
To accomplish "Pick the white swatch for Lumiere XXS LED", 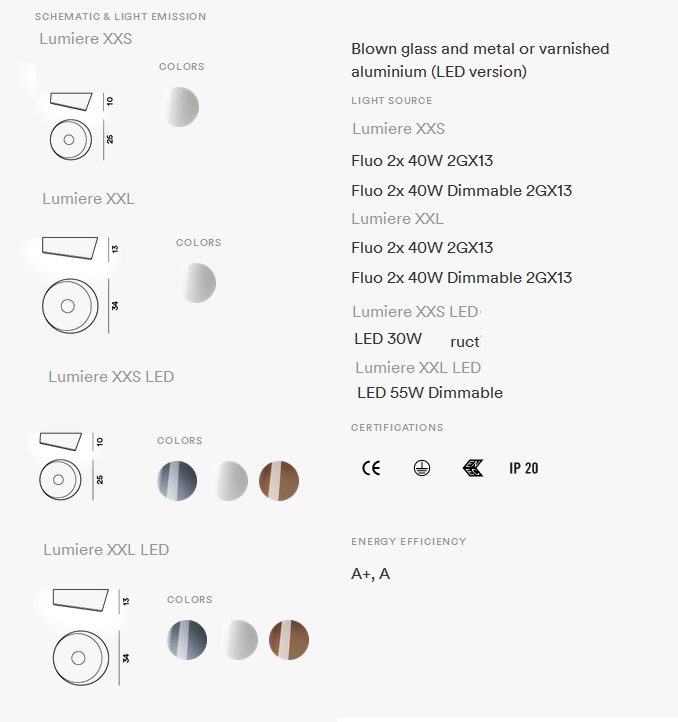I will 228,481.
